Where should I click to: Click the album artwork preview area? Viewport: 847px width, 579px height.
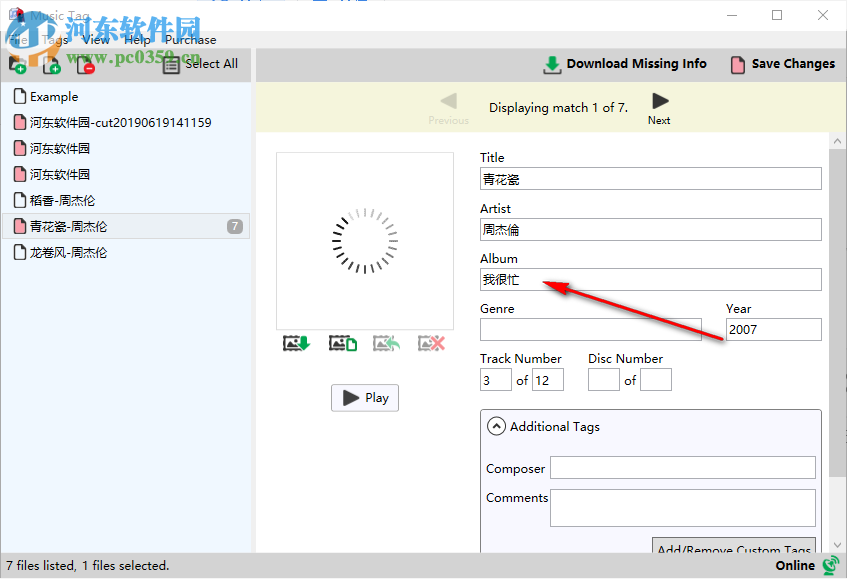pyautogui.click(x=365, y=241)
